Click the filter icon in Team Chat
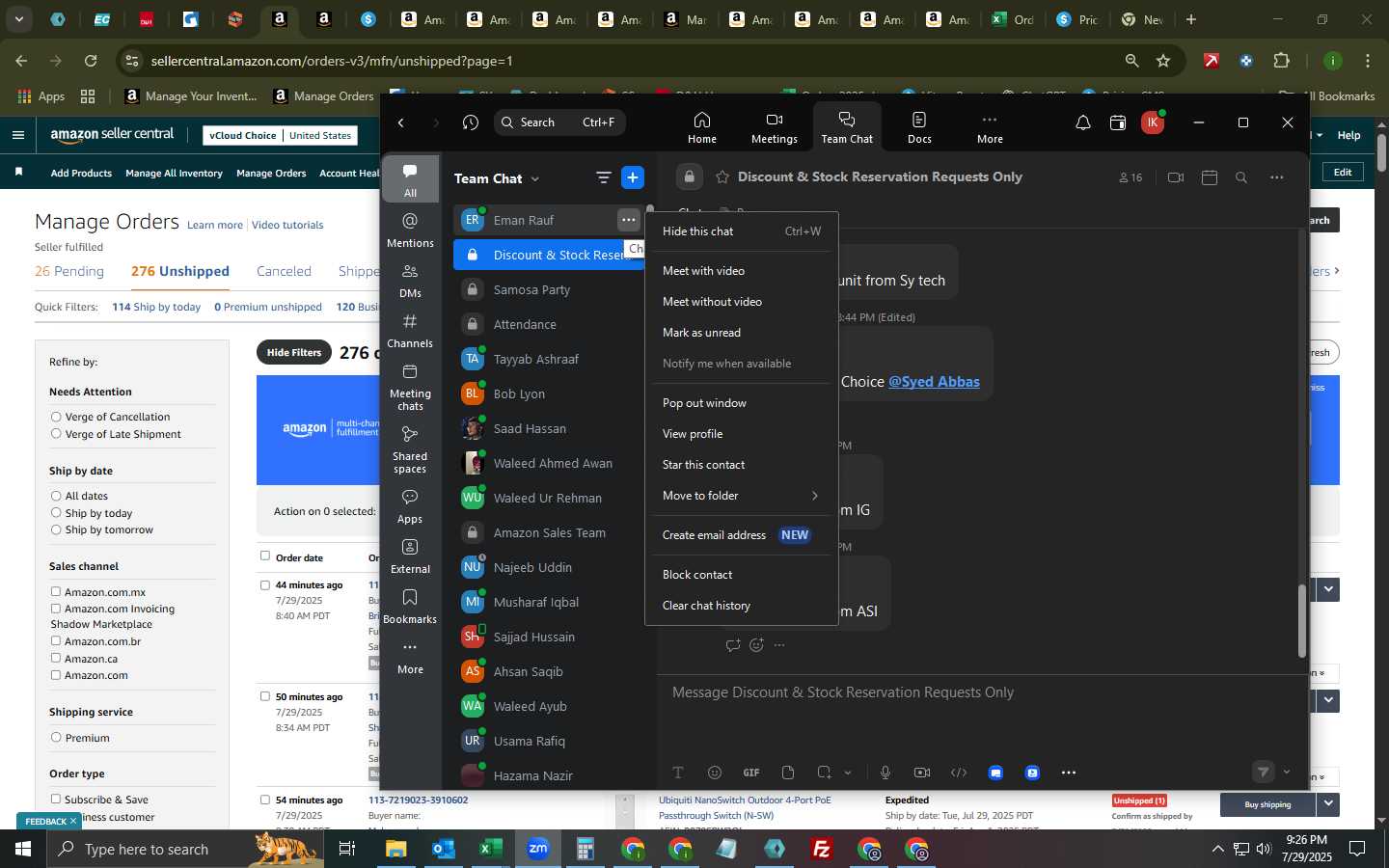The width and height of the screenshot is (1389, 868). point(603,177)
